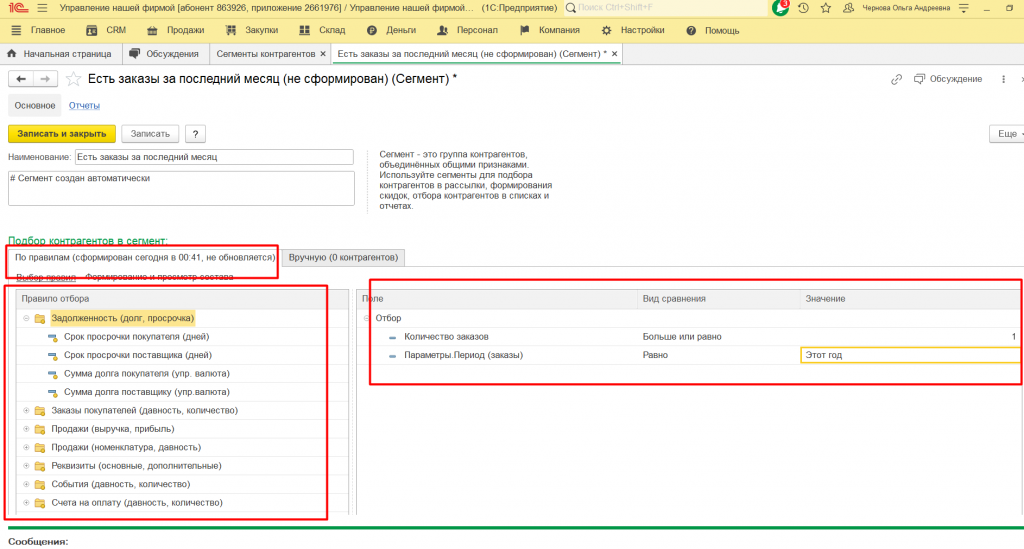This screenshot has width=1024, height=549.
Task: Open the Главное section
Action: [39, 30]
